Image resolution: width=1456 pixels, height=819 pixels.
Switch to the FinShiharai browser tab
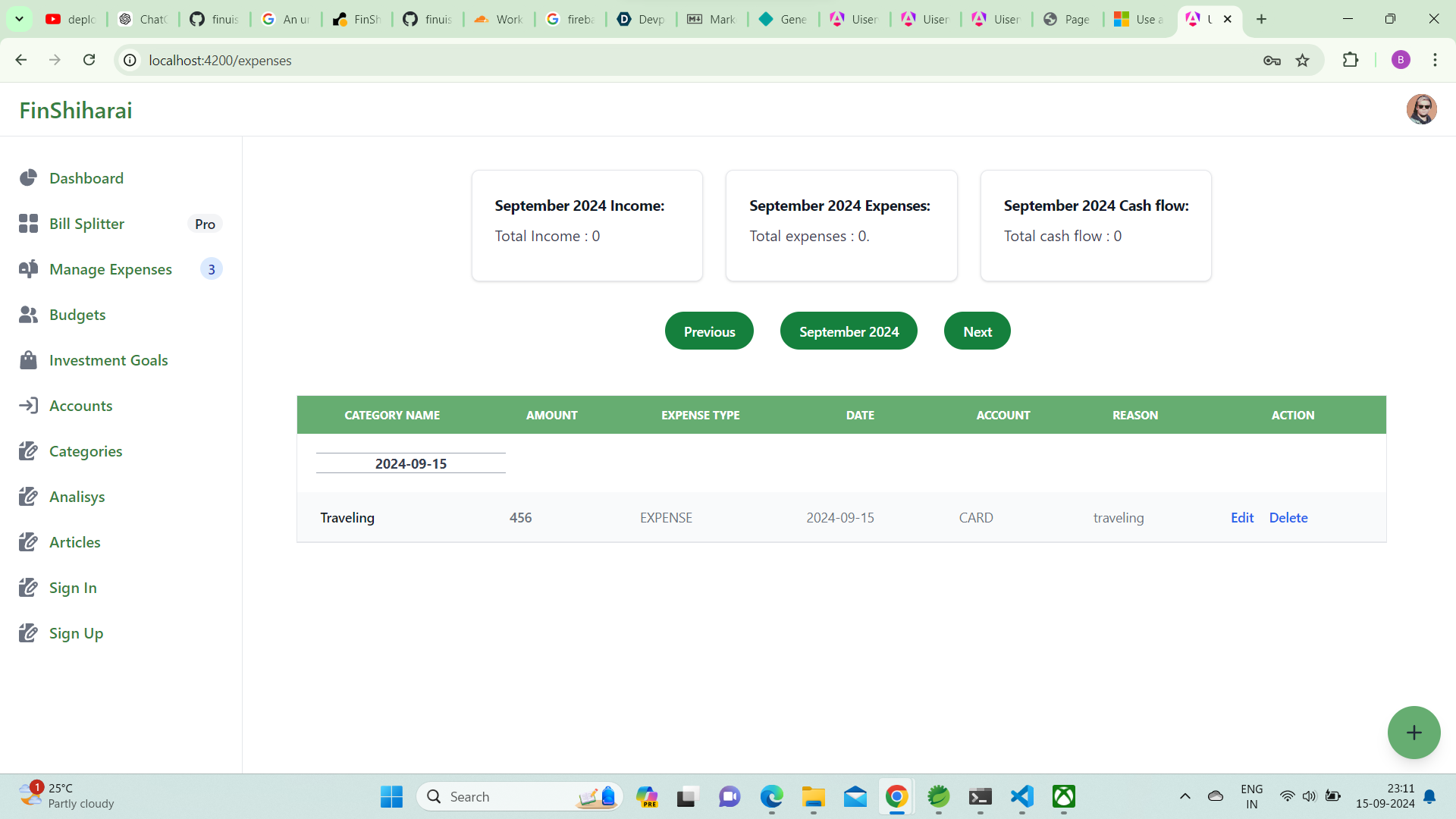tap(356, 19)
